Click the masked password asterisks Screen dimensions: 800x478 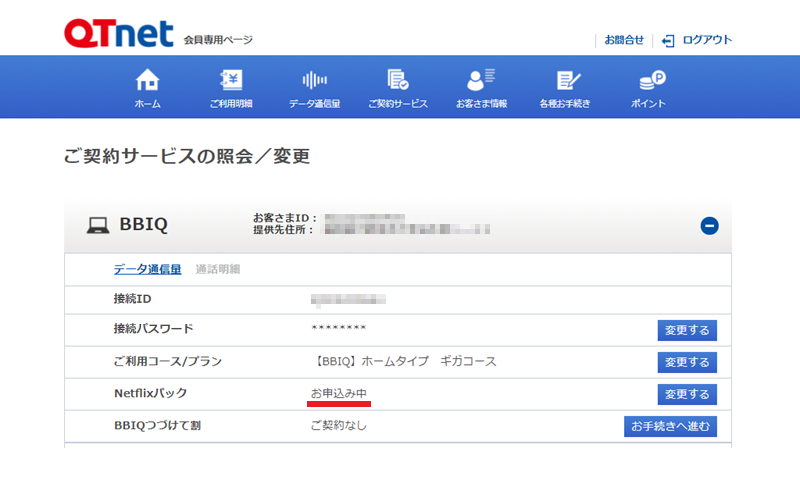coord(339,328)
